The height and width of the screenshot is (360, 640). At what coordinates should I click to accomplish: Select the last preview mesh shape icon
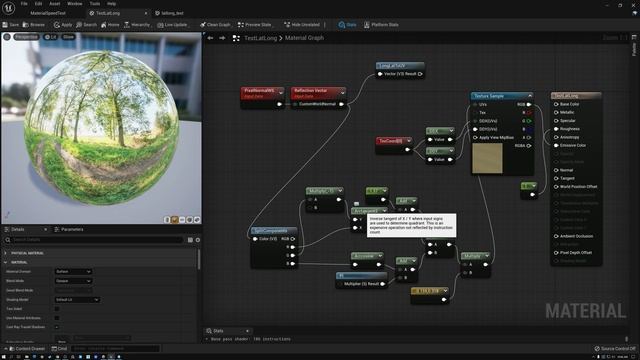pos(197,220)
